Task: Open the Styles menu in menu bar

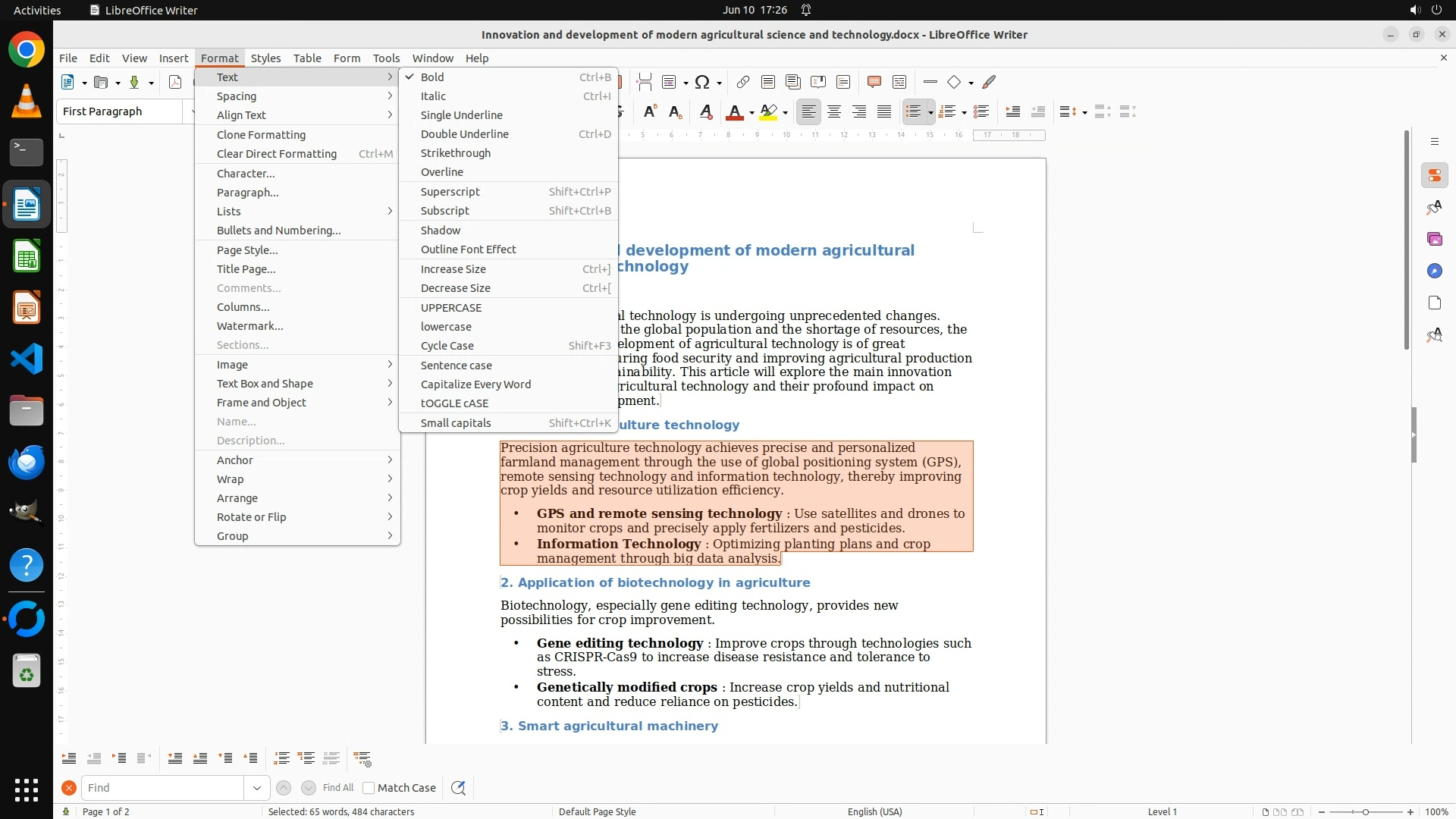Action: pyautogui.click(x=265, y=58)
